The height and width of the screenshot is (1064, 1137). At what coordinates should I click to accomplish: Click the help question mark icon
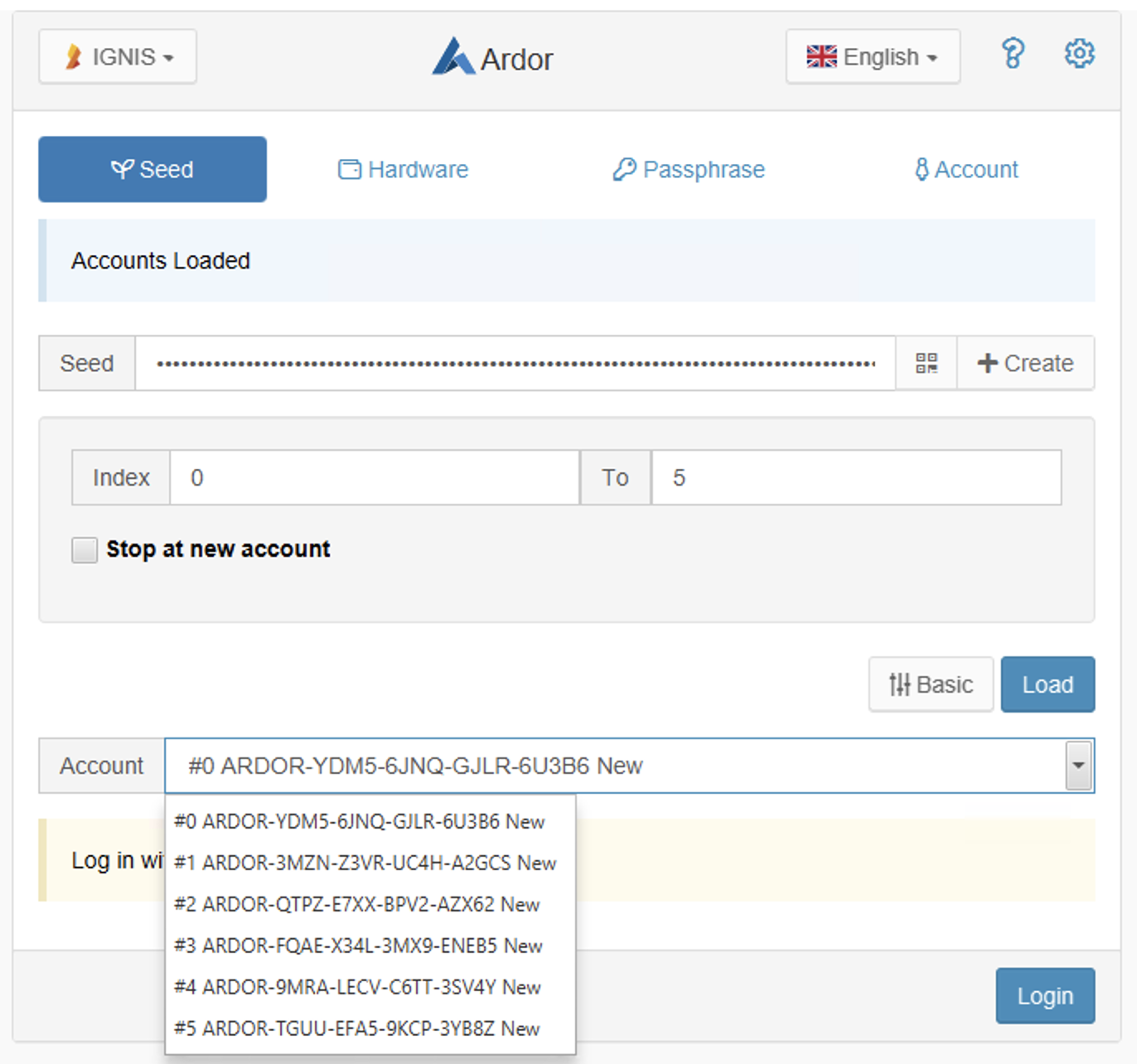(1012, 55)
